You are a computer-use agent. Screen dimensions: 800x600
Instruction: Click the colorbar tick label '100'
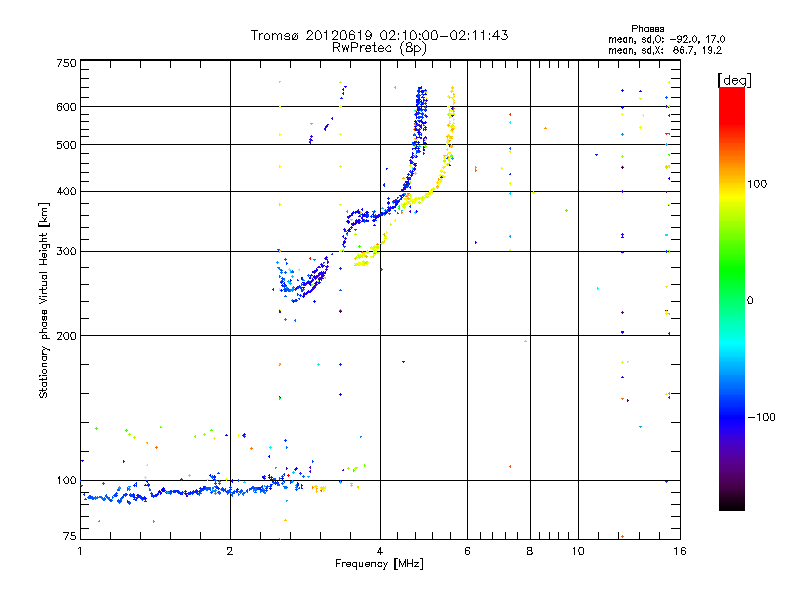(757, 184)
